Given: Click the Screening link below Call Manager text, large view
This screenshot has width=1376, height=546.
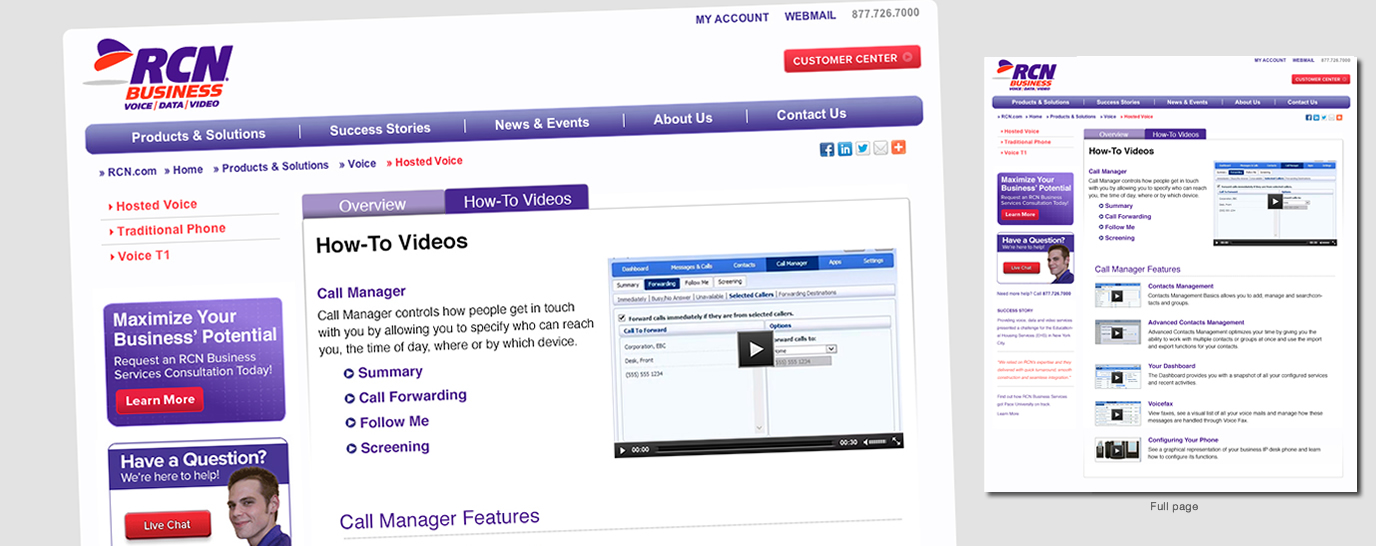Looking at the screenshot, I should [x=395, y=447].
